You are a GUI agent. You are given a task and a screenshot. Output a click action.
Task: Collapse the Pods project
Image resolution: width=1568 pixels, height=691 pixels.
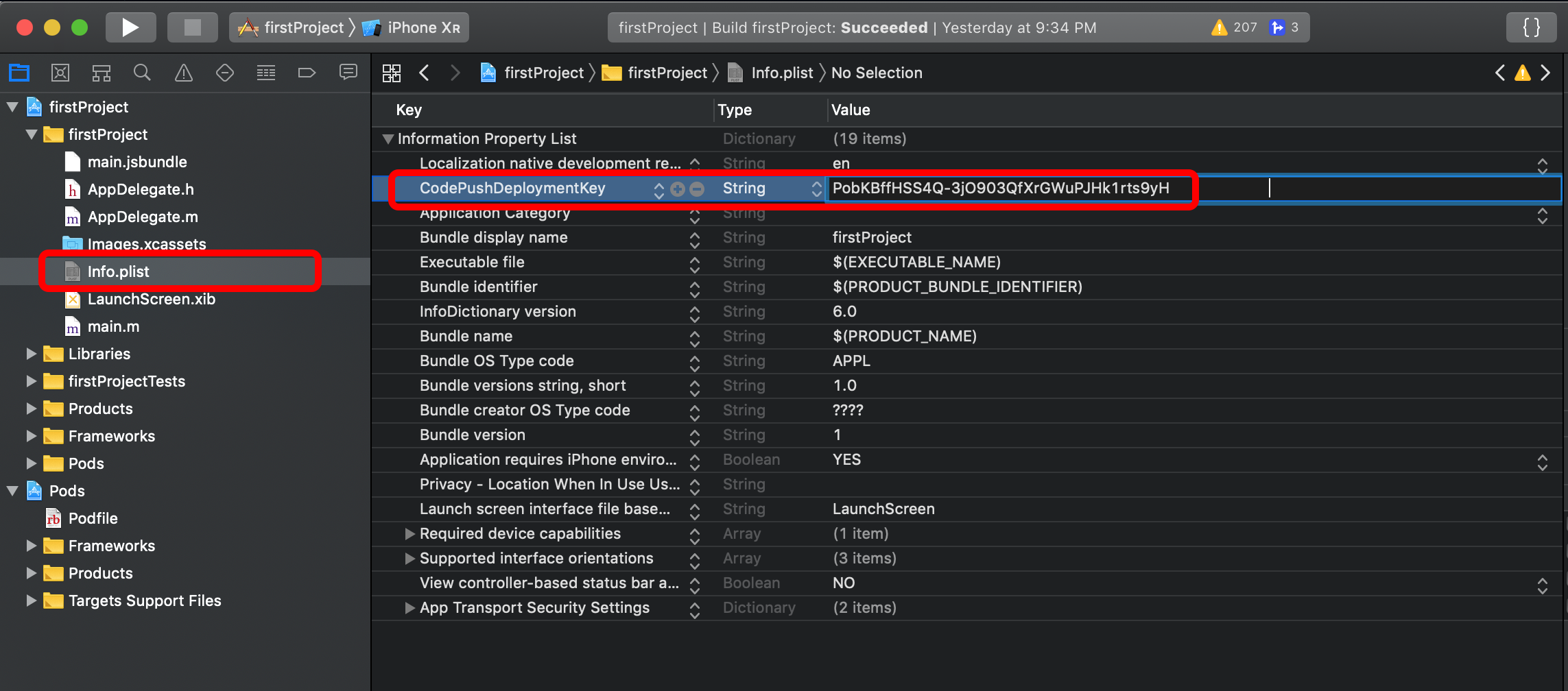[12, 491]
